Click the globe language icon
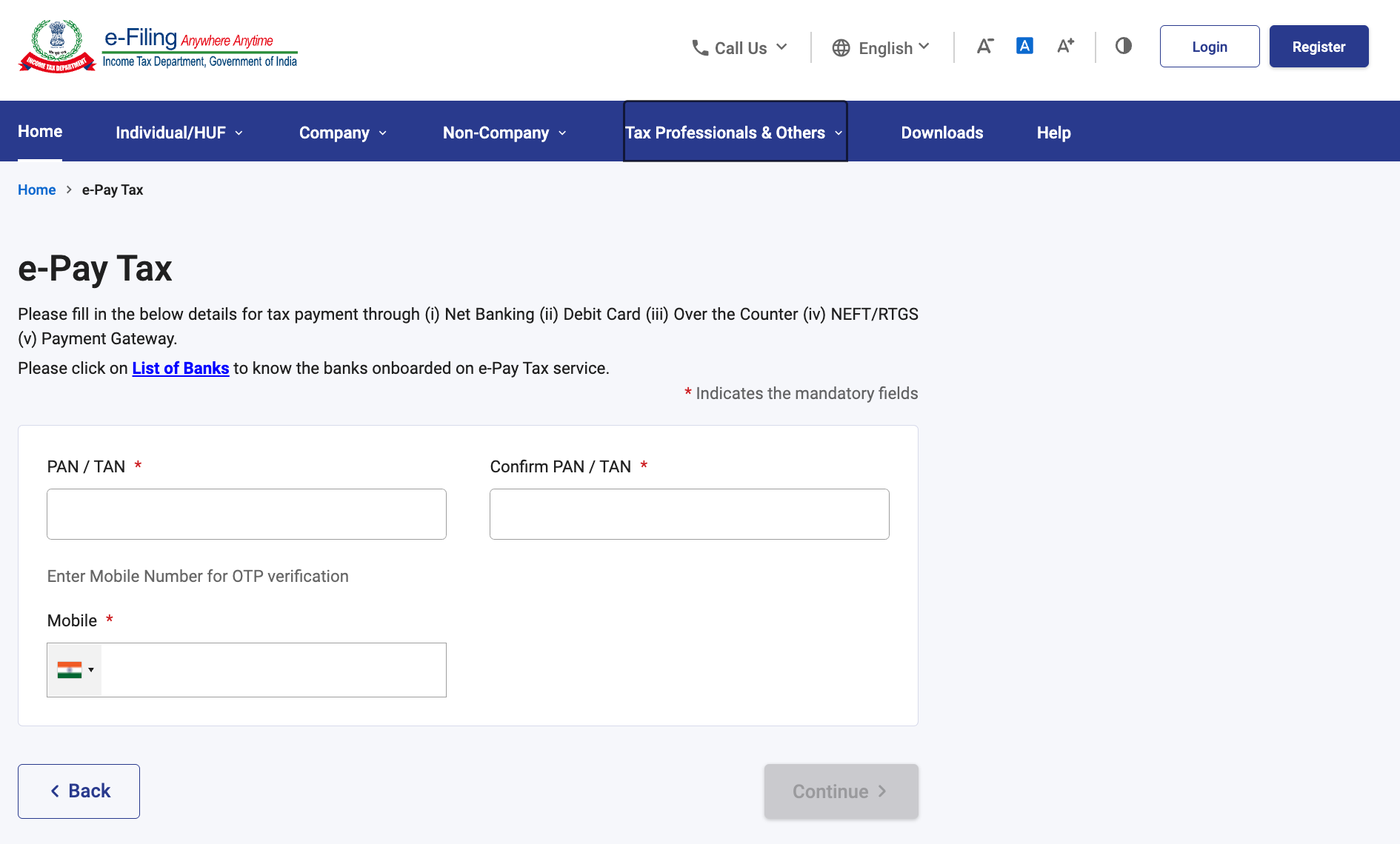The height and width of the screenshot is (844, 1400). (841, 47)
